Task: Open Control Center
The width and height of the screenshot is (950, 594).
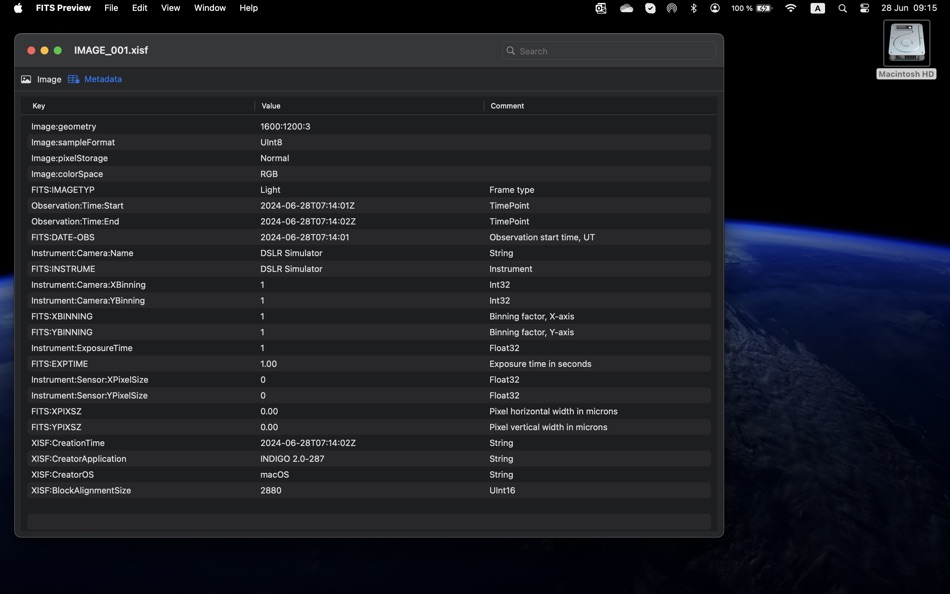Action: pos(865,8)
